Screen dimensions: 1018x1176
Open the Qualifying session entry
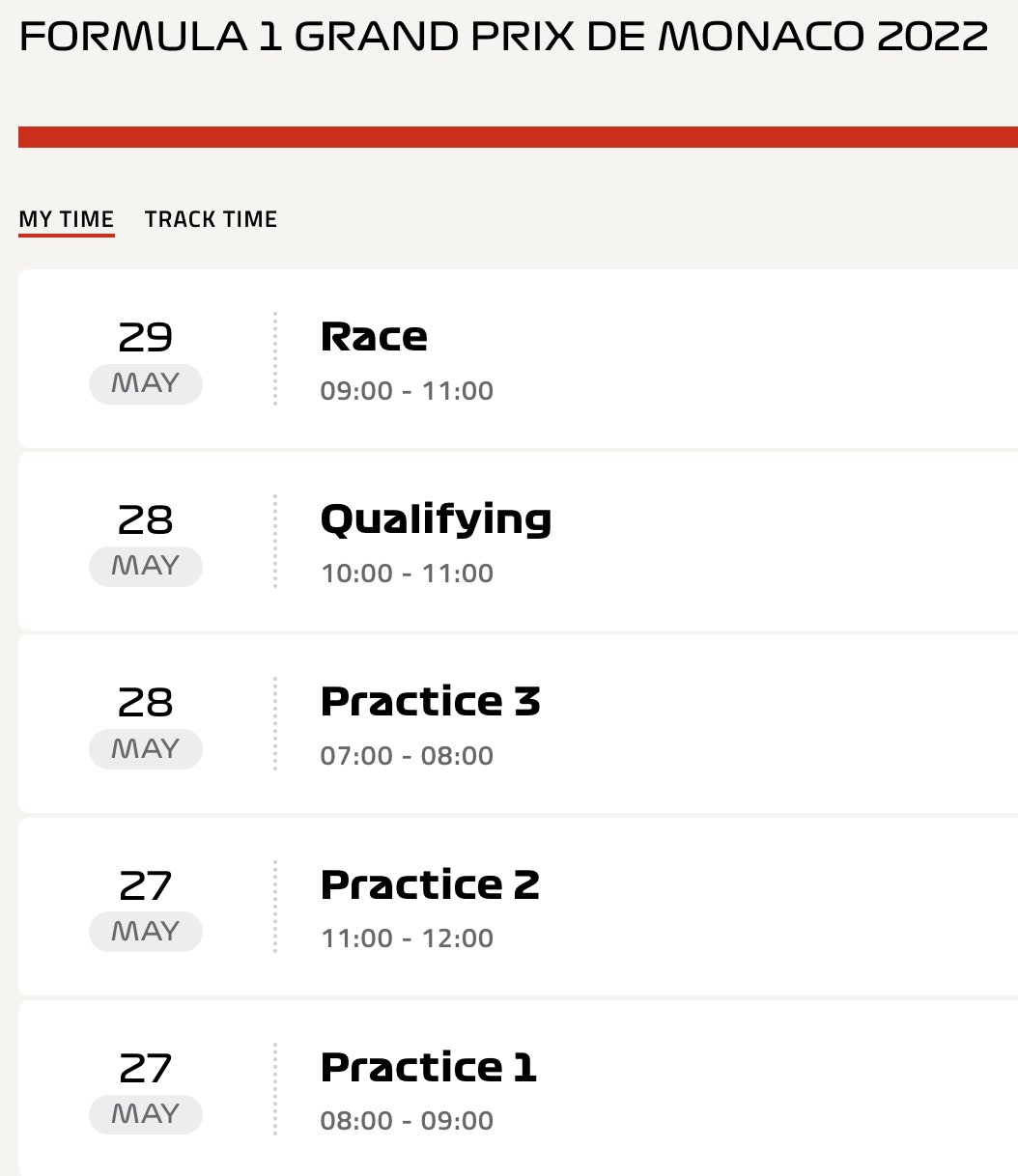pyautogui.click(x=518, y=542)
